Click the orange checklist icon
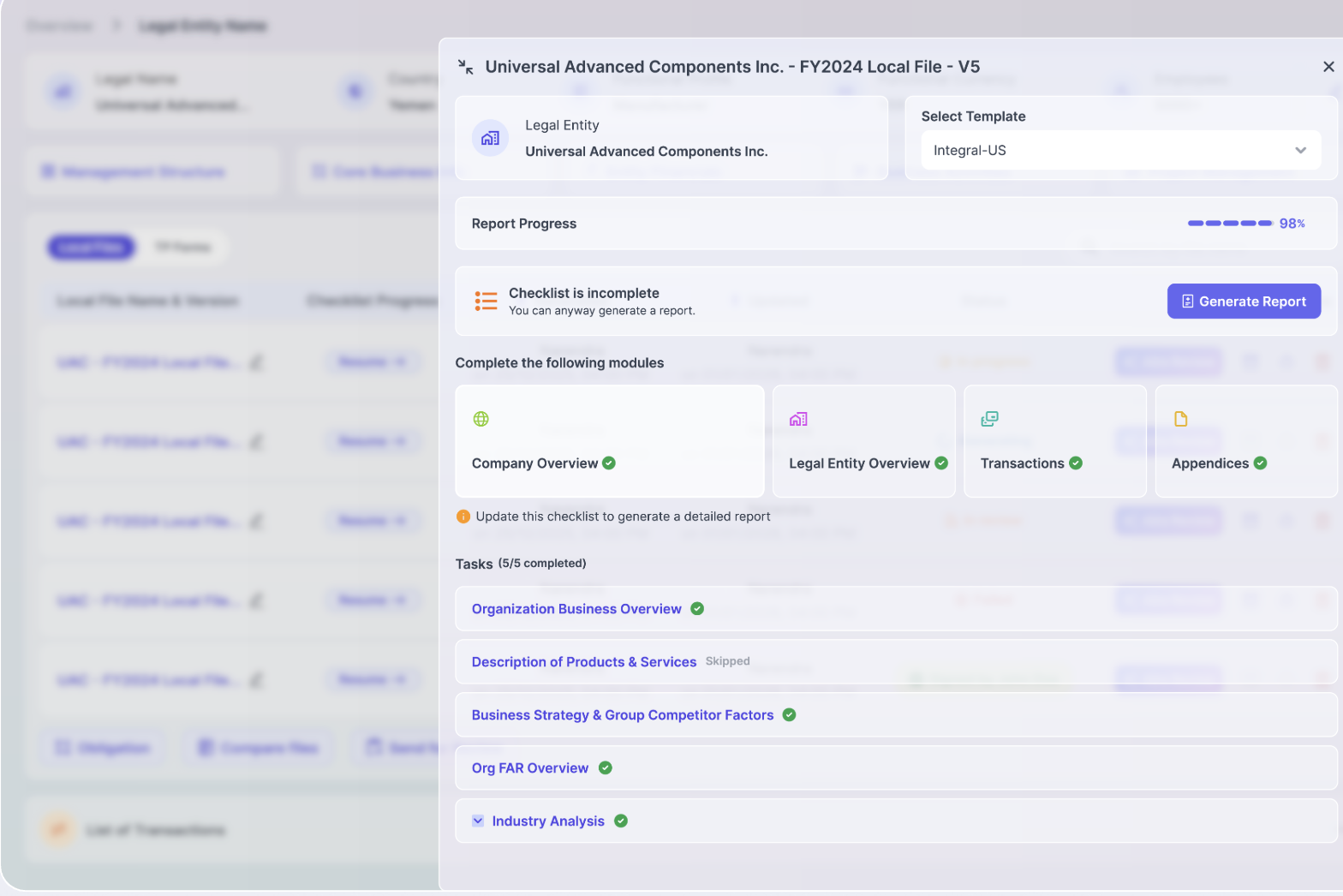Image resolution: width=1343 pixels, height=896 pixels. tap(486, 301)
